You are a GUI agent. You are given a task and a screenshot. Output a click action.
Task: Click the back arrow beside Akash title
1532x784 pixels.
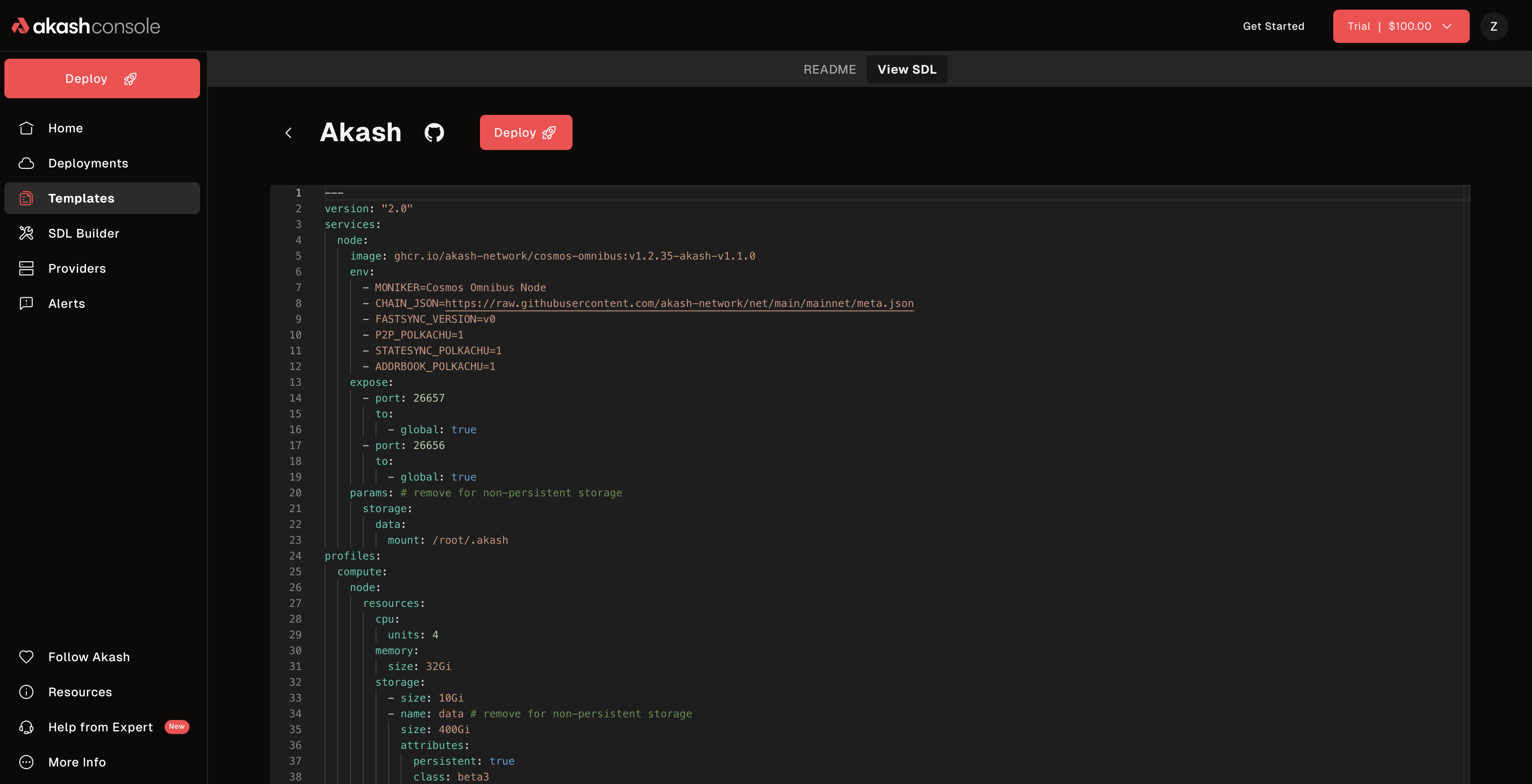click(288, 132)
